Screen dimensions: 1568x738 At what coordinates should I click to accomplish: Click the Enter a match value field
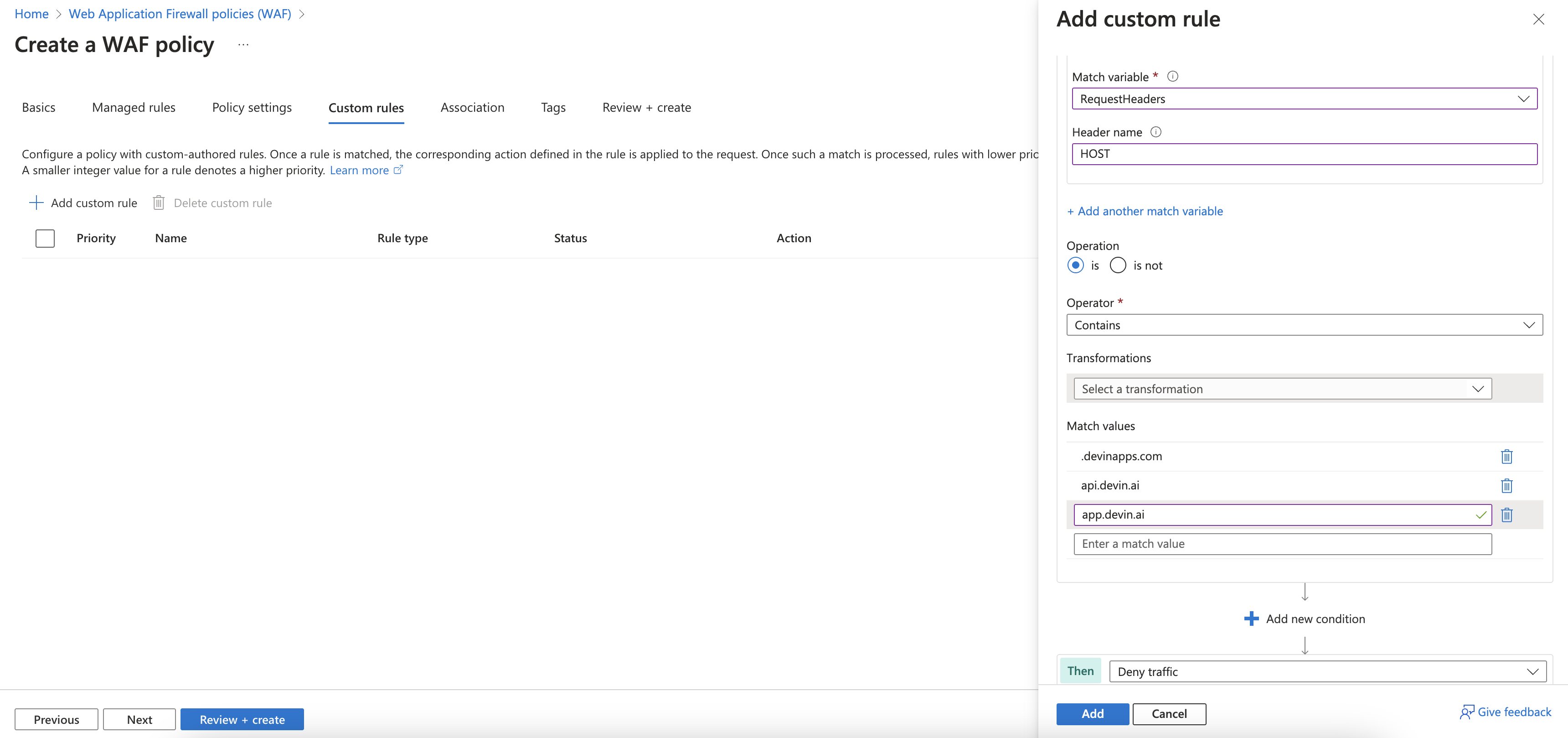click(x=1282, y=544)
